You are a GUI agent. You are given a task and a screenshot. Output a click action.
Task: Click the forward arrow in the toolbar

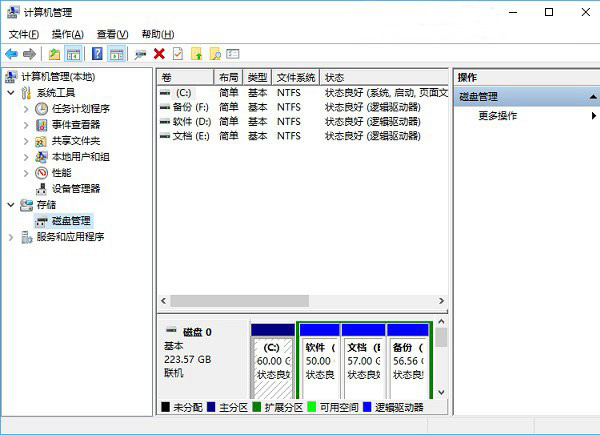point(29,54)
